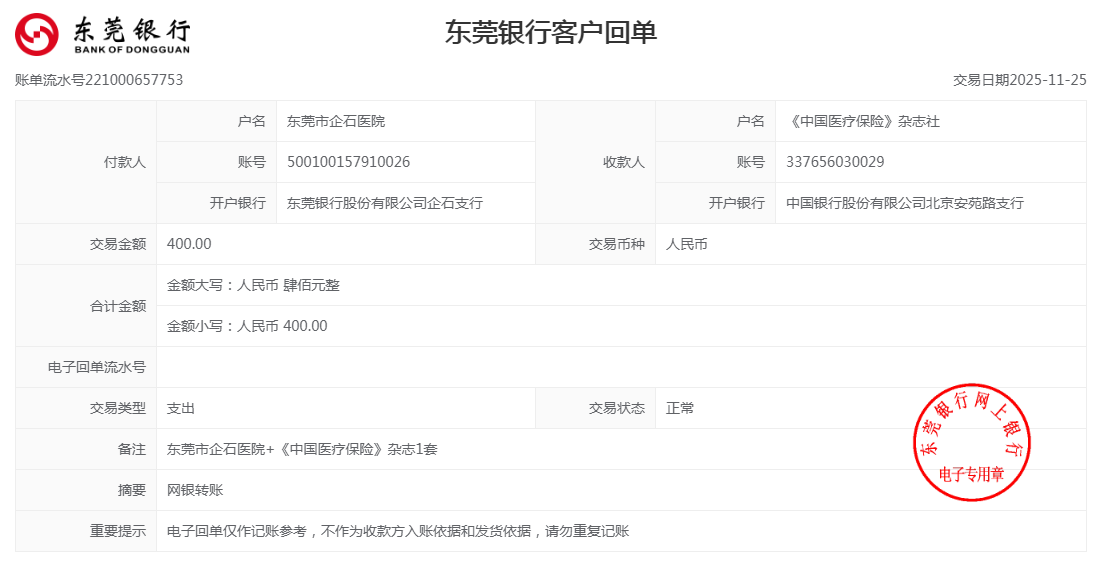Click the 交易金额 value 400.00
This screenshot has height=571, width=1108.
click(x=189, y=244)
